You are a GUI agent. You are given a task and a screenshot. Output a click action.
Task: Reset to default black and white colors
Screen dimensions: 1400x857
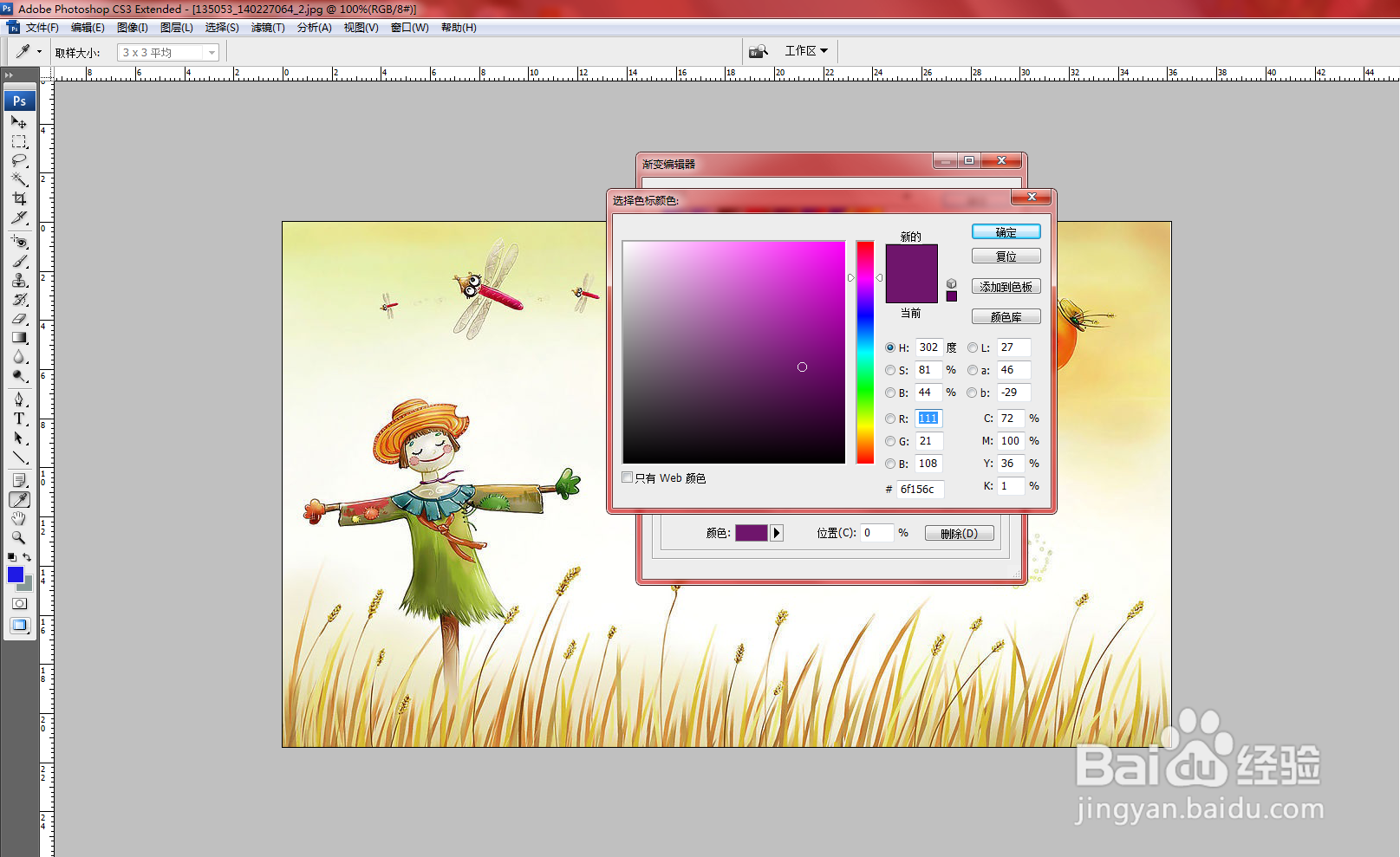point(11,557)
